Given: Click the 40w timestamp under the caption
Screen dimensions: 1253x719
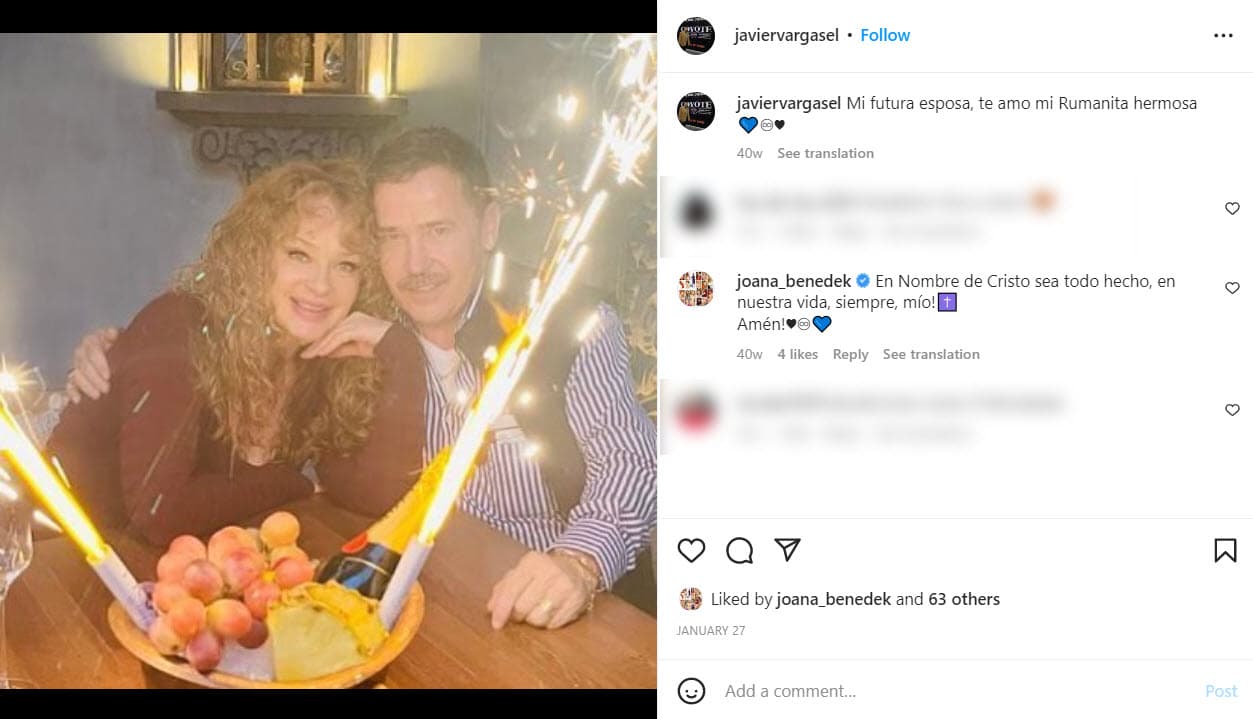Looking at the screenshot, I should (x=748, y=153).
